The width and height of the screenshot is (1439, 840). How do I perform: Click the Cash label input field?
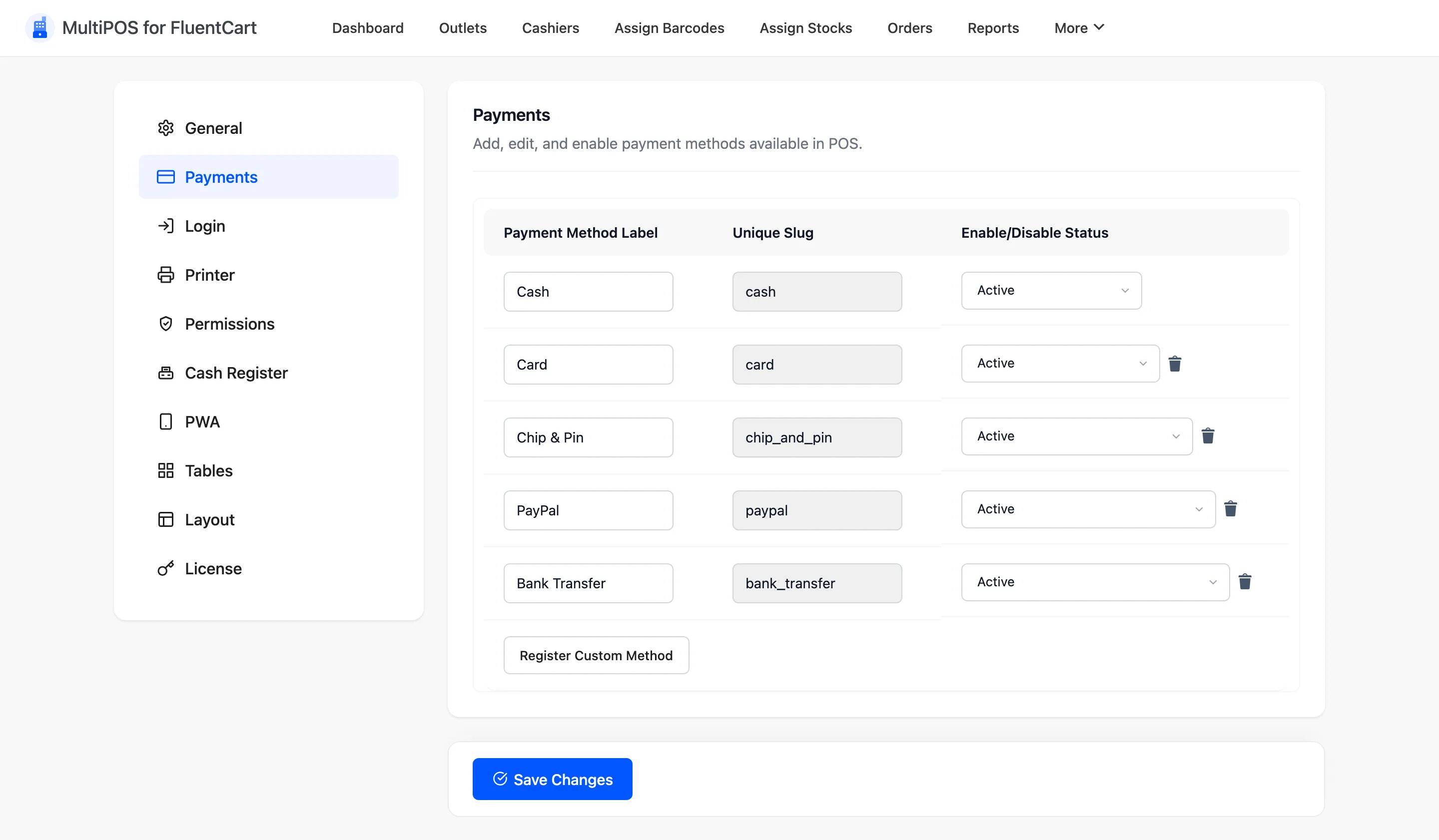click(588, 292)
